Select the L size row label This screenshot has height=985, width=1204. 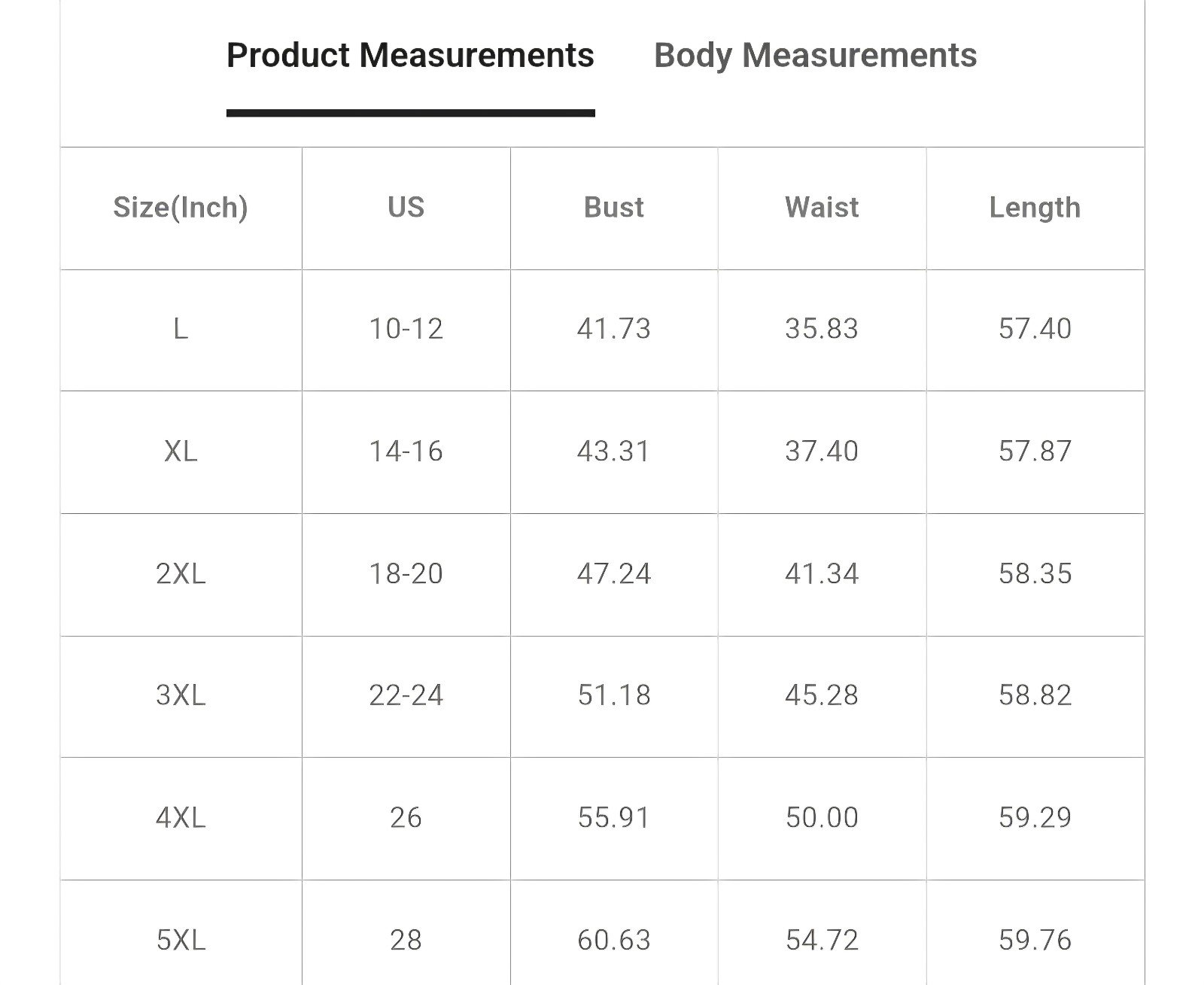pos(181,330)
